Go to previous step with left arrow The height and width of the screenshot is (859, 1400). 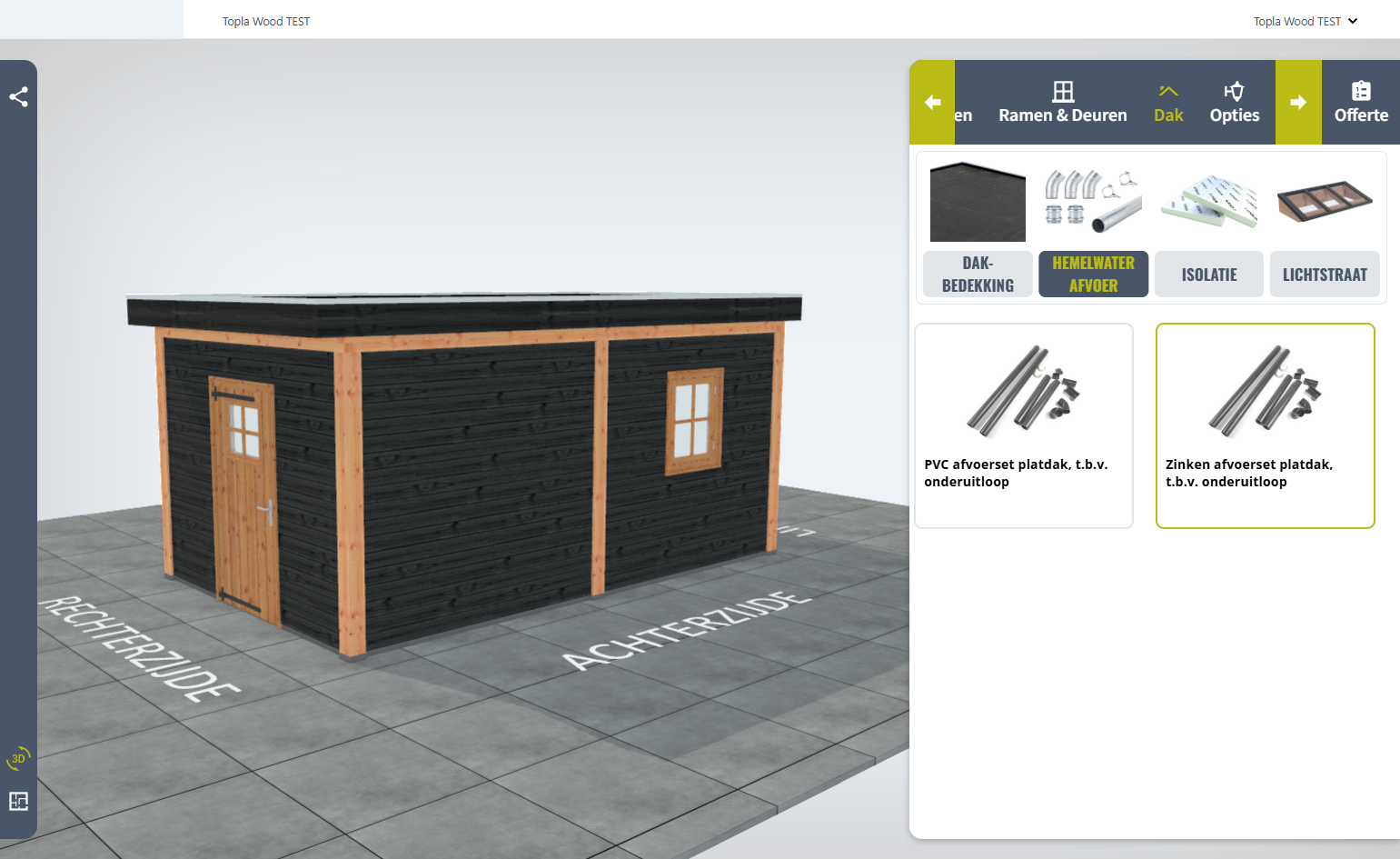[x=932, y=102]
